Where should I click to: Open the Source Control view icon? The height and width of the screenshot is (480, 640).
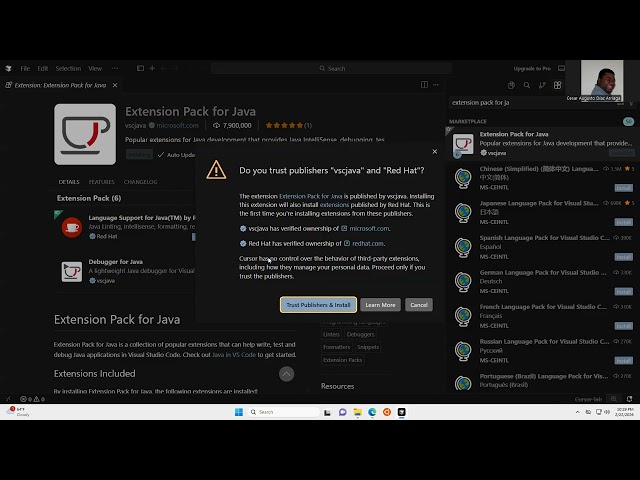click(542, 85)
